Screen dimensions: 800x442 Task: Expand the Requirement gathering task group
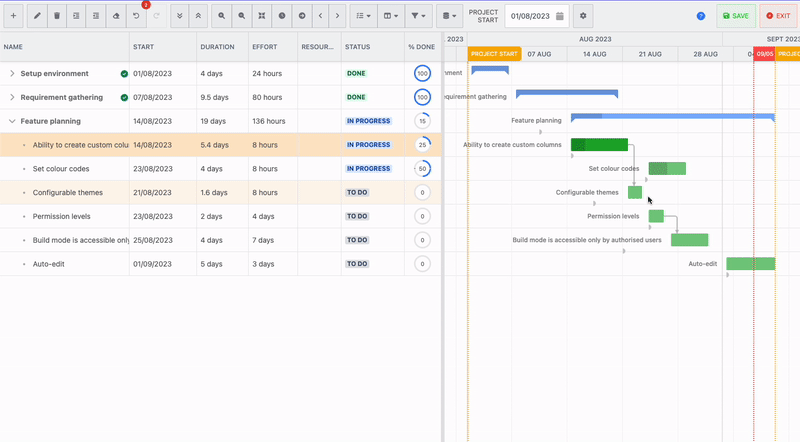coord(12,97)
